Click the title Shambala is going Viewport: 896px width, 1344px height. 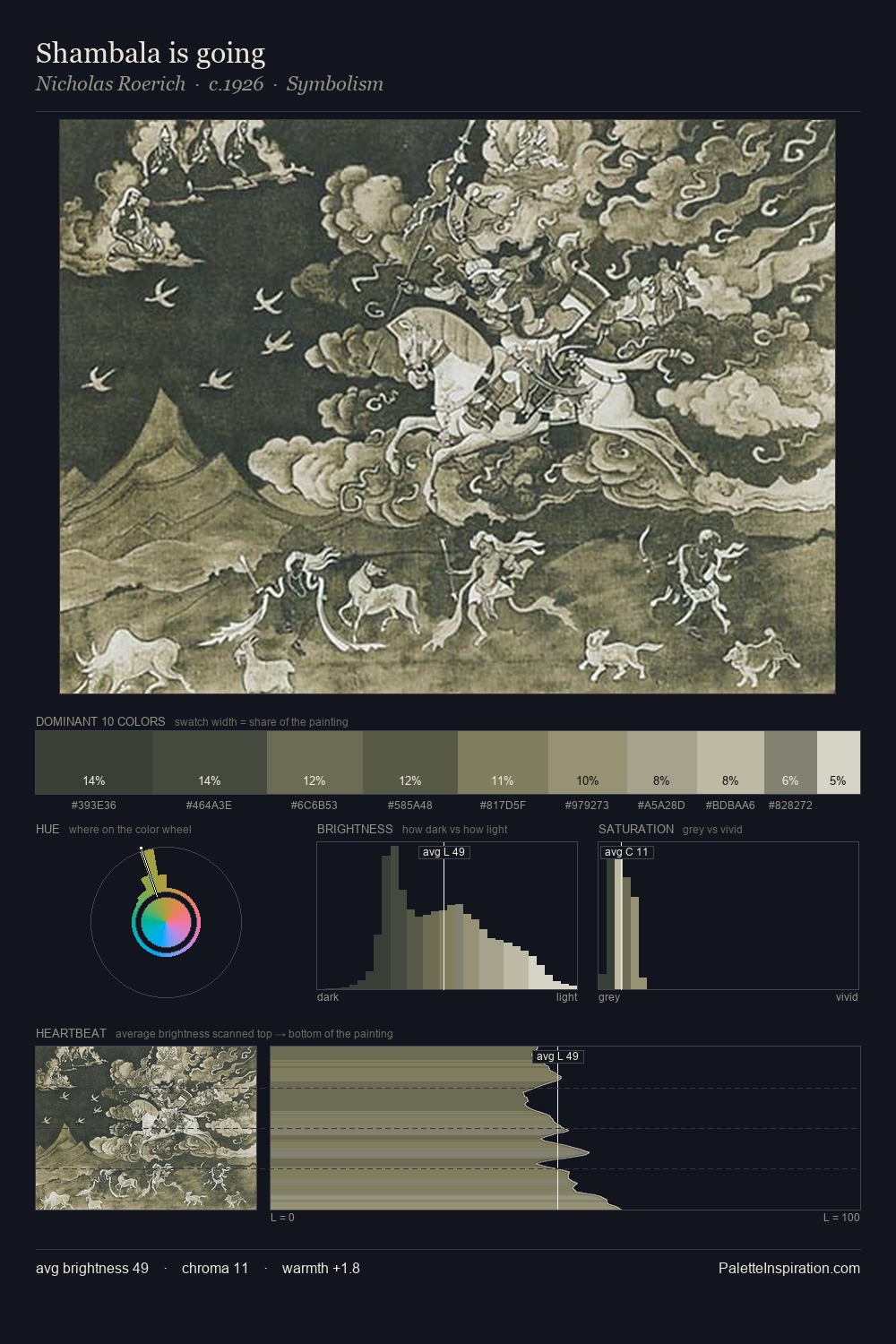pos(151,53)
